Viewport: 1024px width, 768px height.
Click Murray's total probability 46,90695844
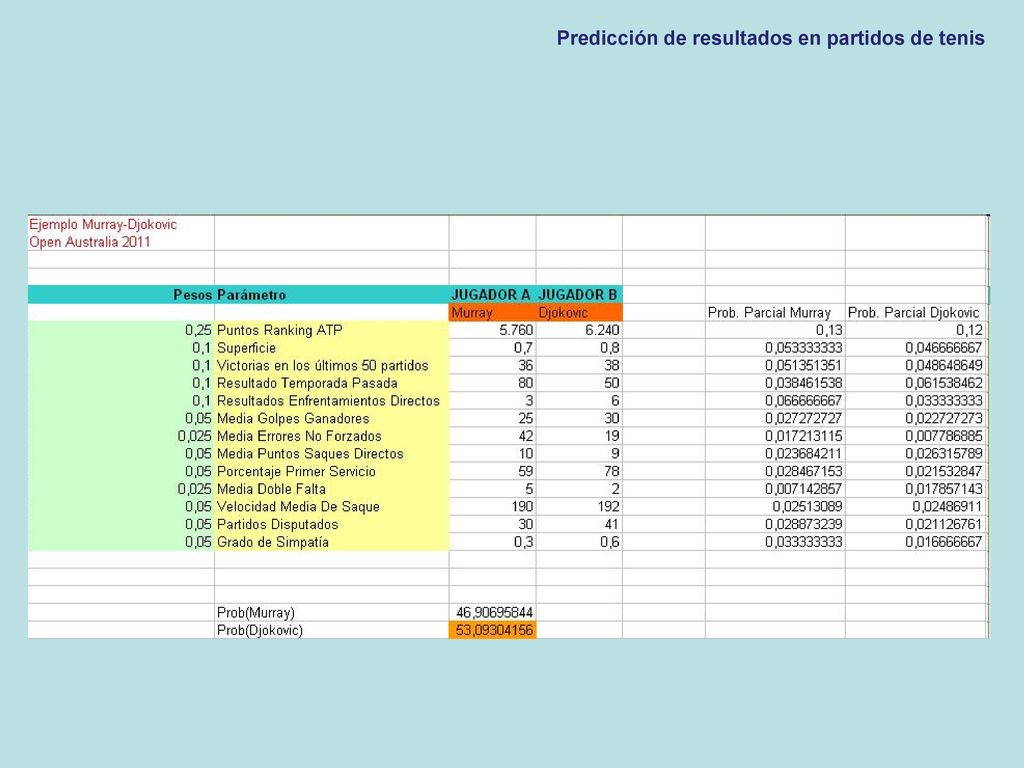[x=494, y=612]
